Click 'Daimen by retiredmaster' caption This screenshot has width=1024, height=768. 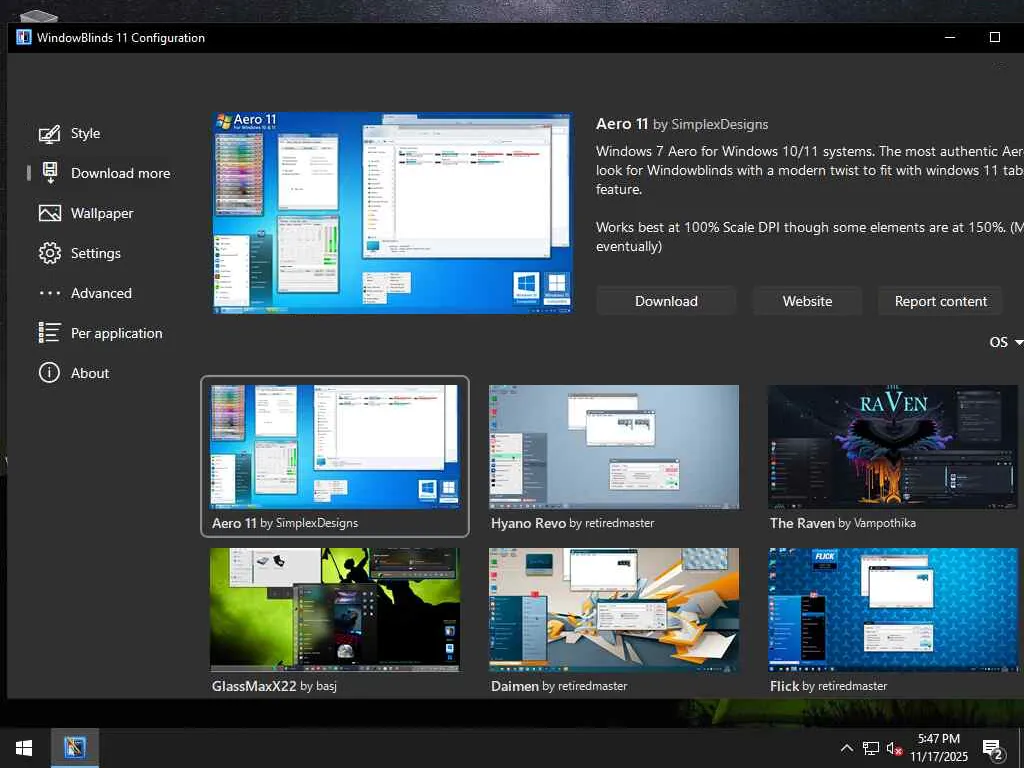(x=559, y=686)
